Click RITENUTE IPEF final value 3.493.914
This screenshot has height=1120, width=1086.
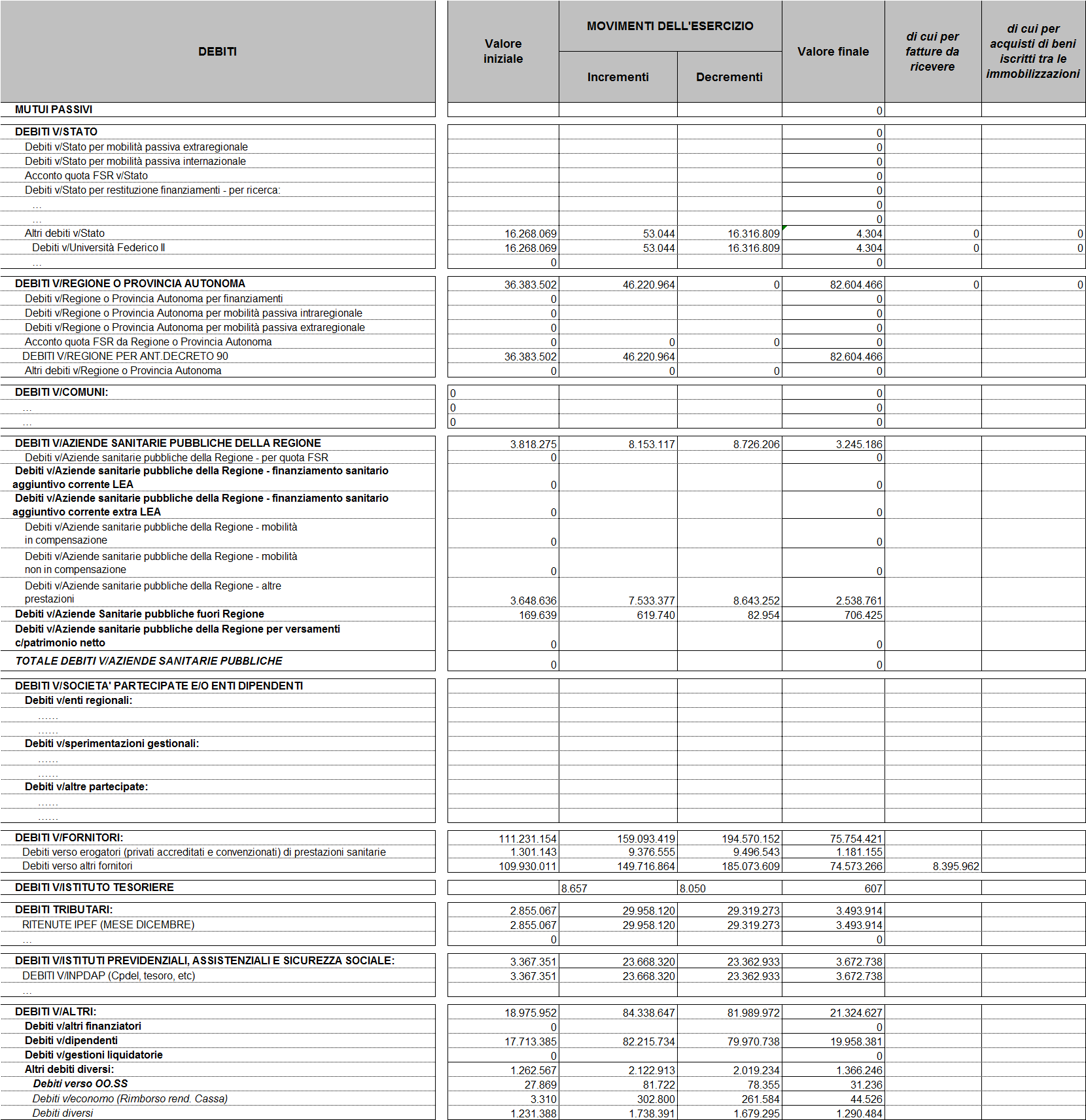(x=859, y=925)
